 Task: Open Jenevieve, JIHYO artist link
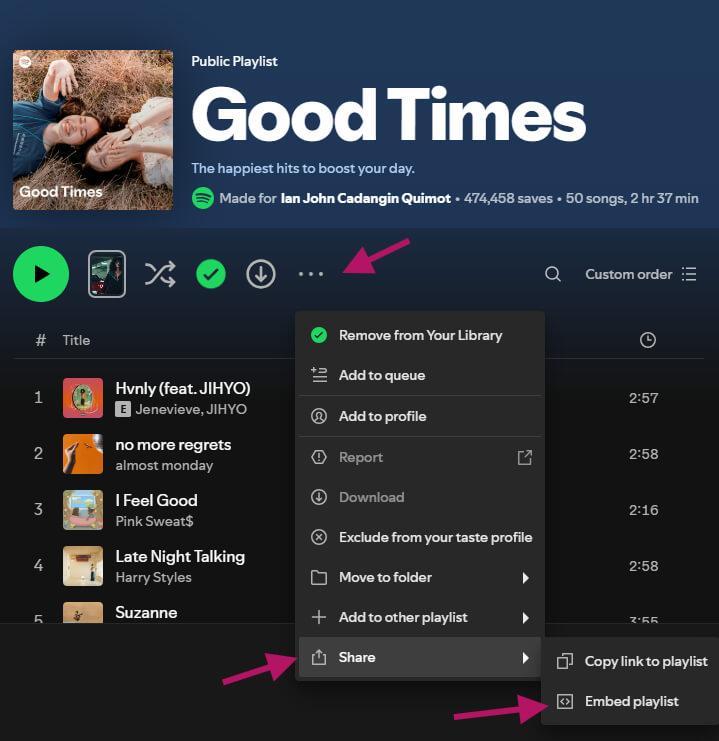191,409
